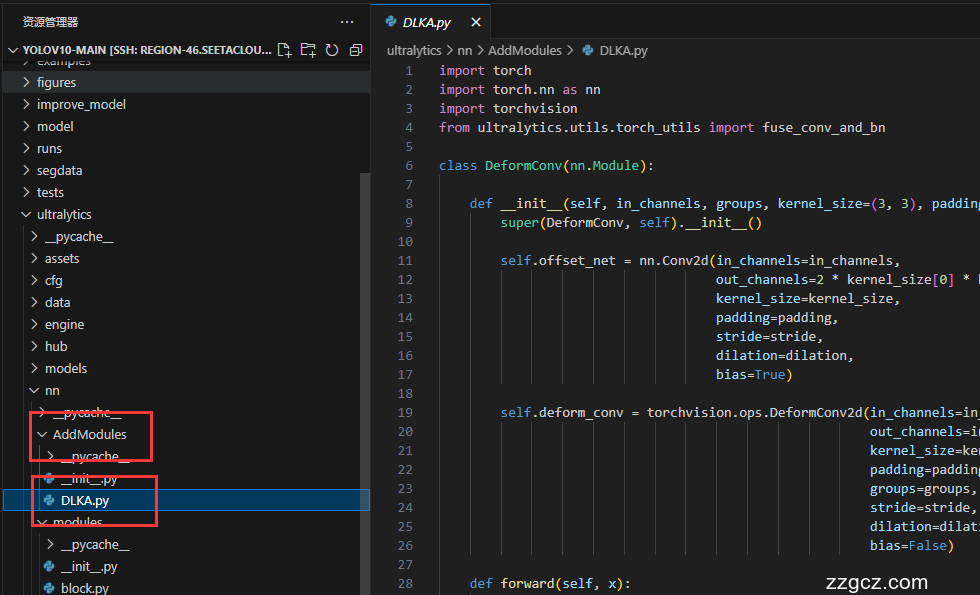Close the DLKA.py editor tab
The image size is (980, 595).
[x=475, y=22]
